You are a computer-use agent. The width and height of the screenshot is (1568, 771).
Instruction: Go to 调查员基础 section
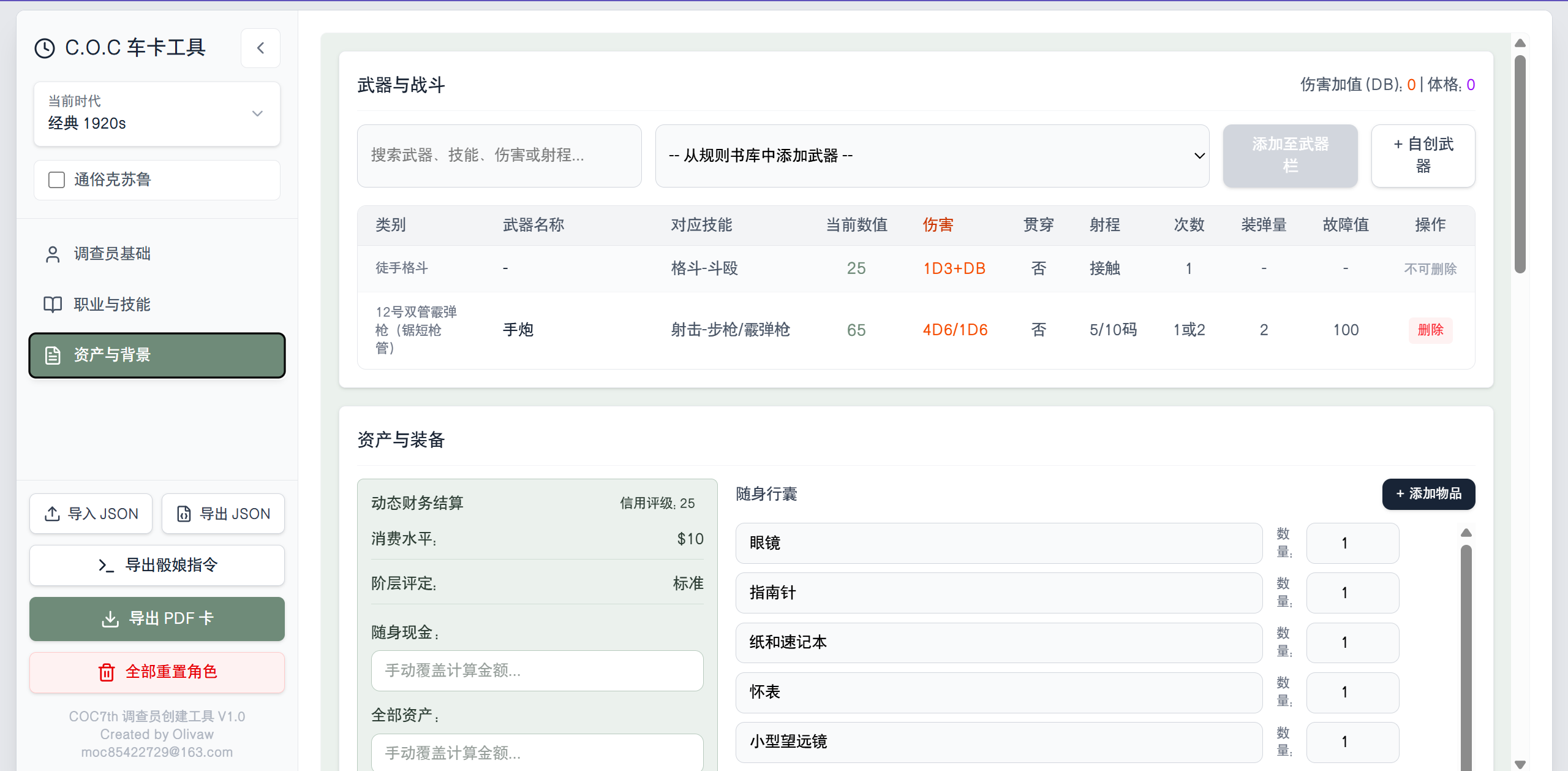tap(157, 254)
